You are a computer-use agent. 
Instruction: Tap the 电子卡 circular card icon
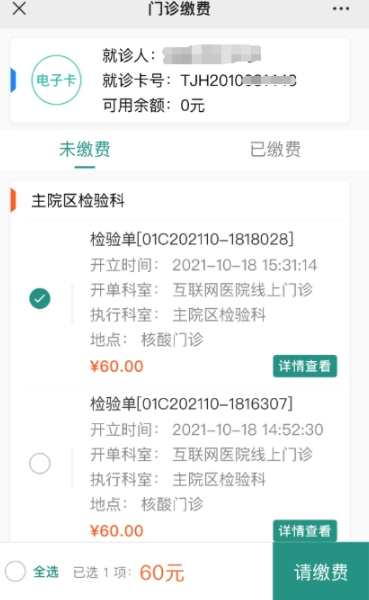tap(56, 80)
